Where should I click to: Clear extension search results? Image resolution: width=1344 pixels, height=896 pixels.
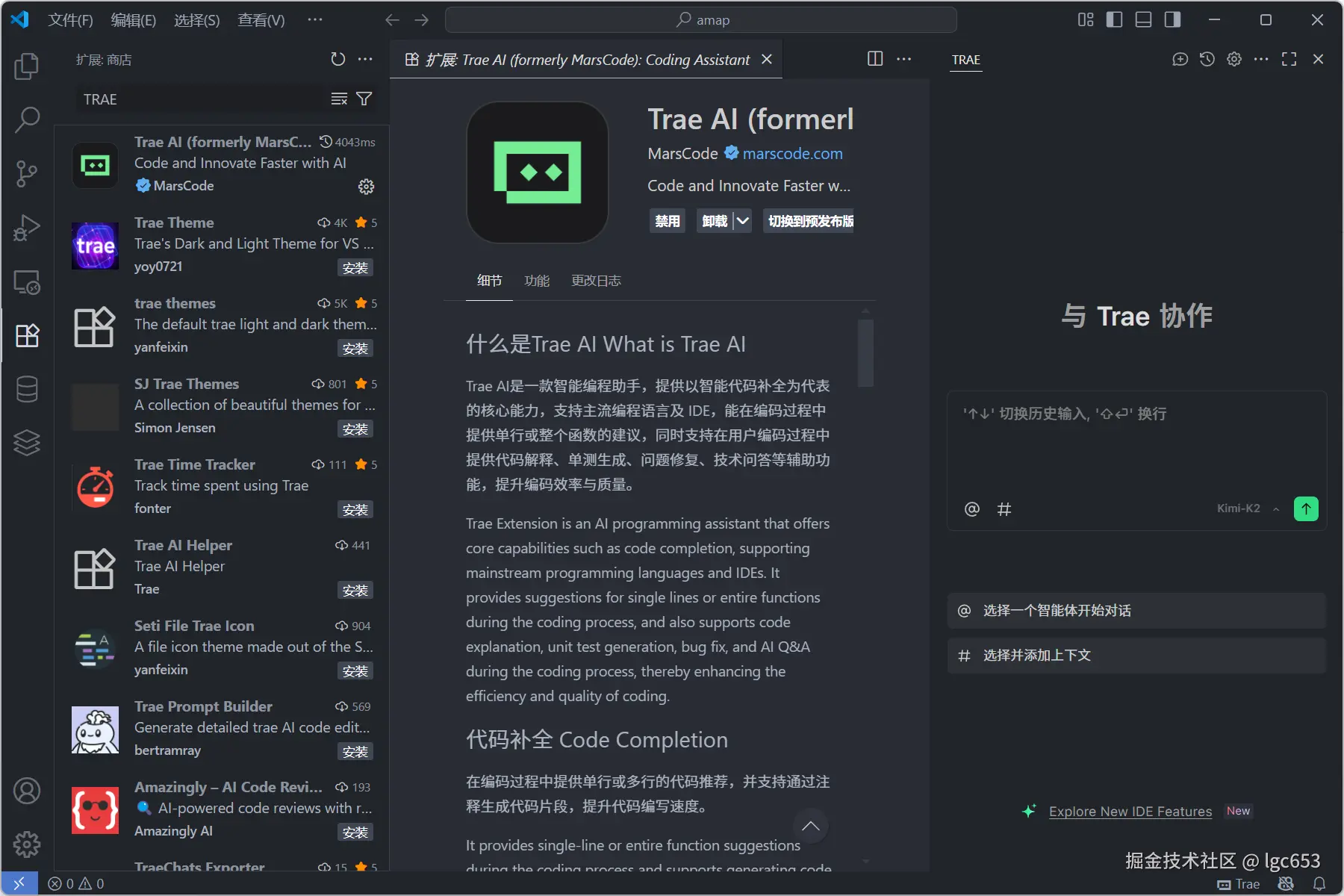pos(339,99)
